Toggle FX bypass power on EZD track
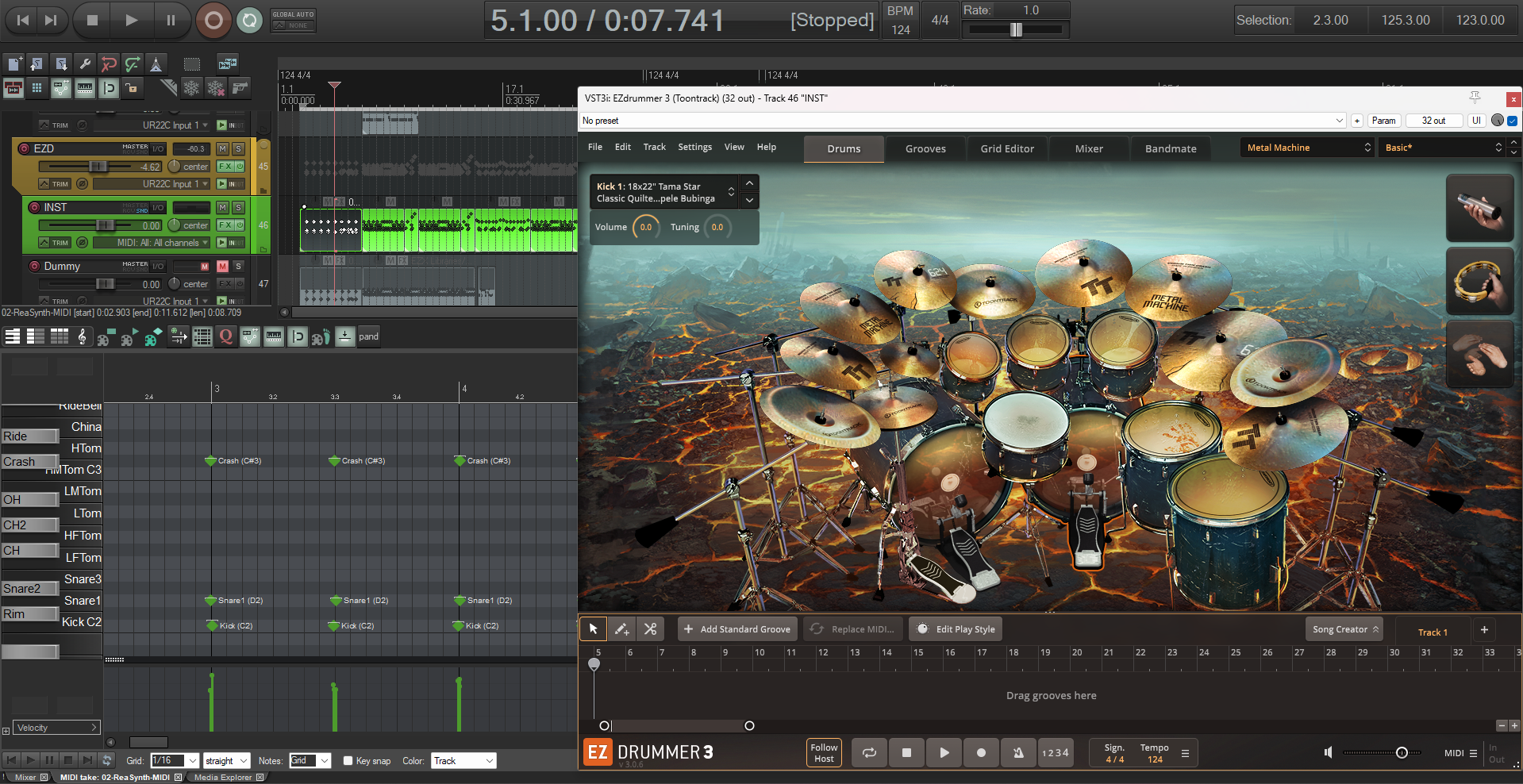 coord(240,167)
